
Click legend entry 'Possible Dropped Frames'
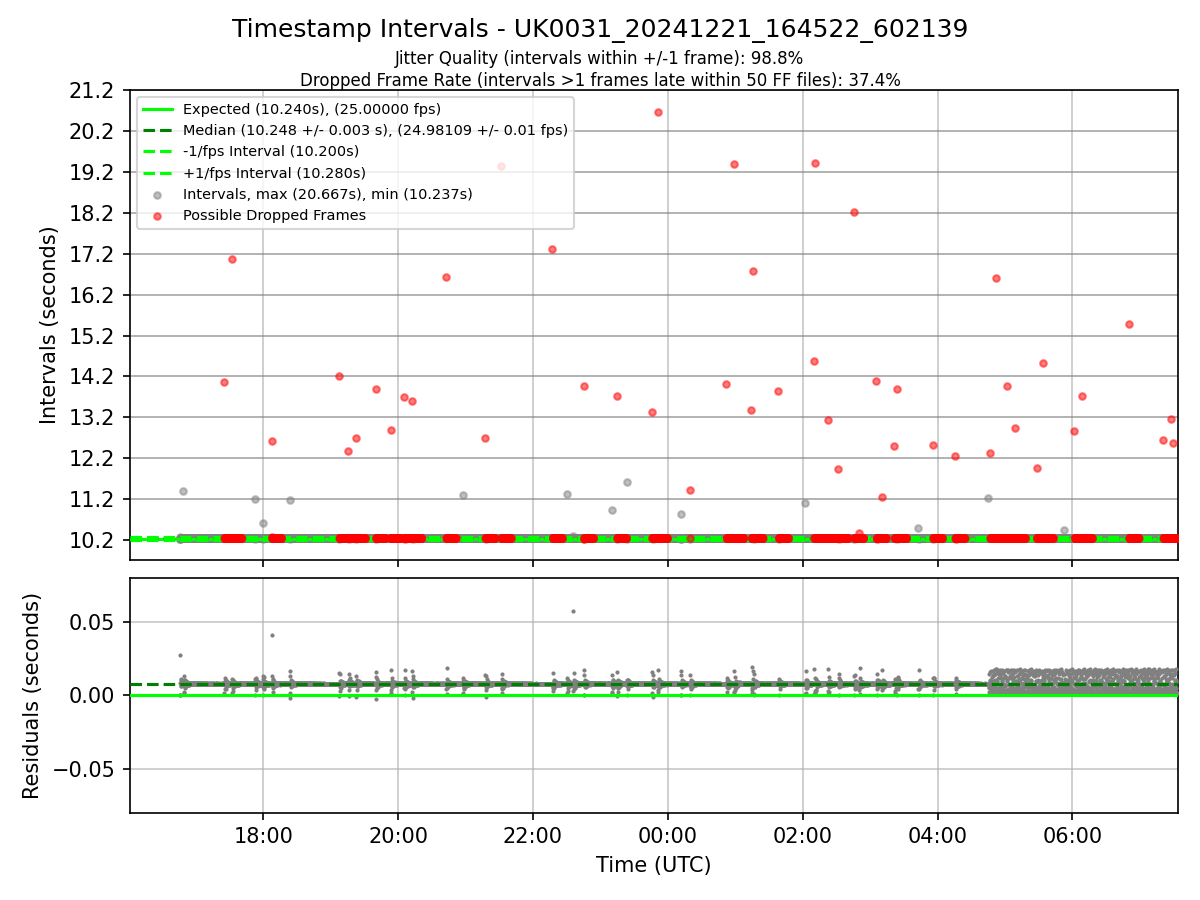tap(274, 215)
